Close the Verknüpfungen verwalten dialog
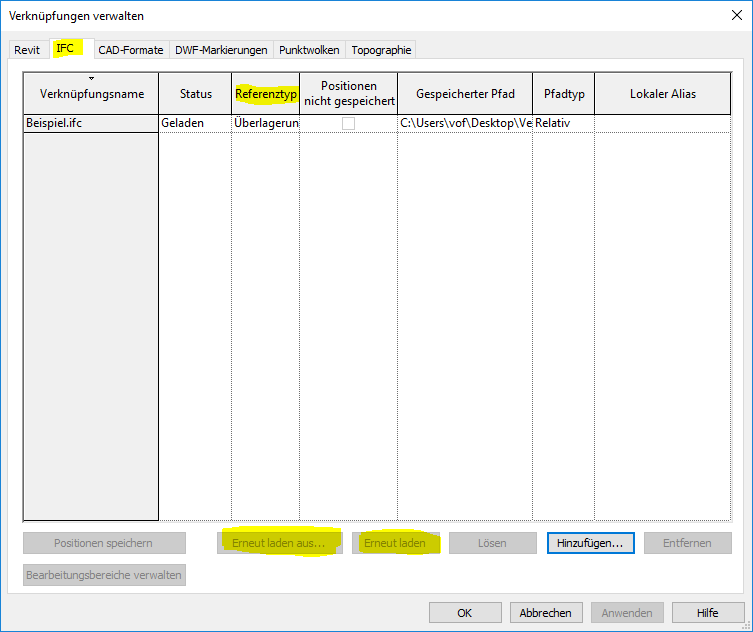Screen dimensions: 753x632 [x=736, y=15]
